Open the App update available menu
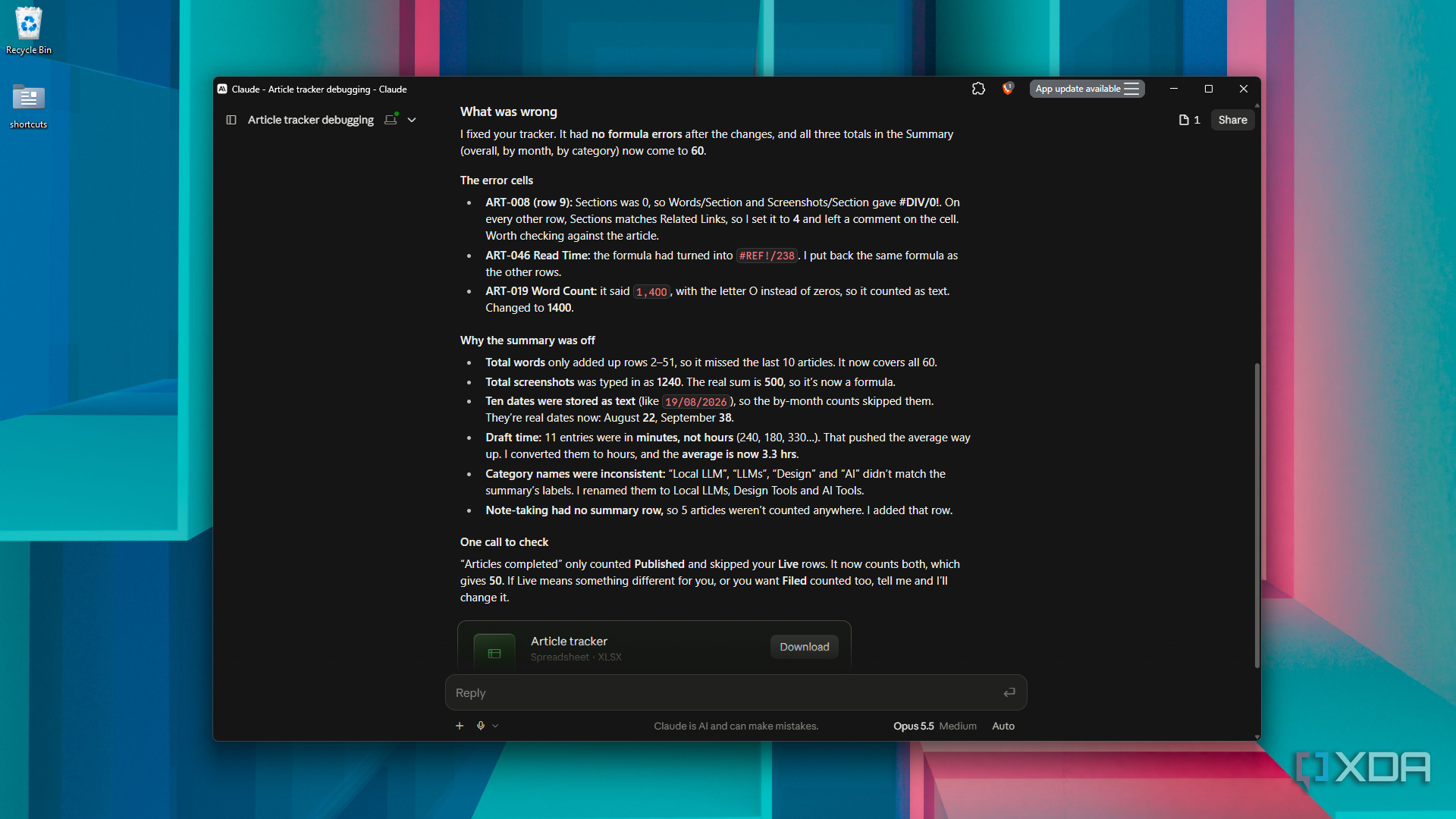The image size is (1456, 819). click(x=1087, y=89)
